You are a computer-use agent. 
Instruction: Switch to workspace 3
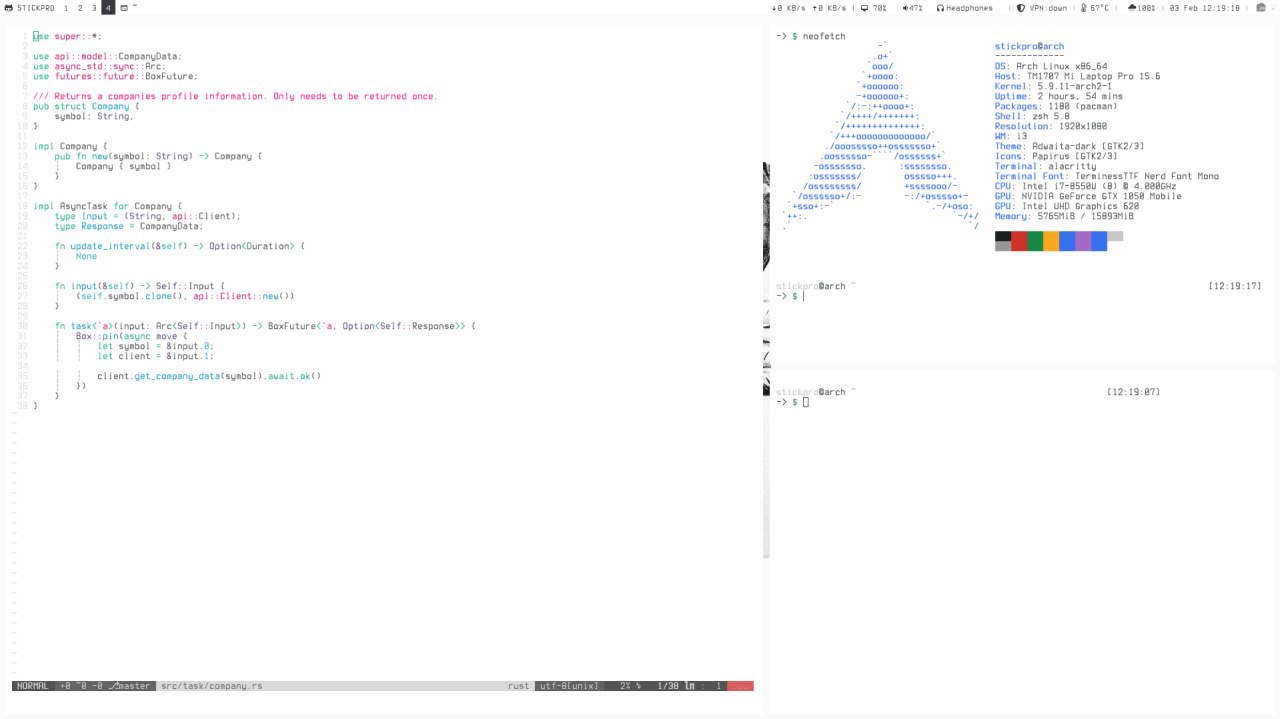coord(94,8)
